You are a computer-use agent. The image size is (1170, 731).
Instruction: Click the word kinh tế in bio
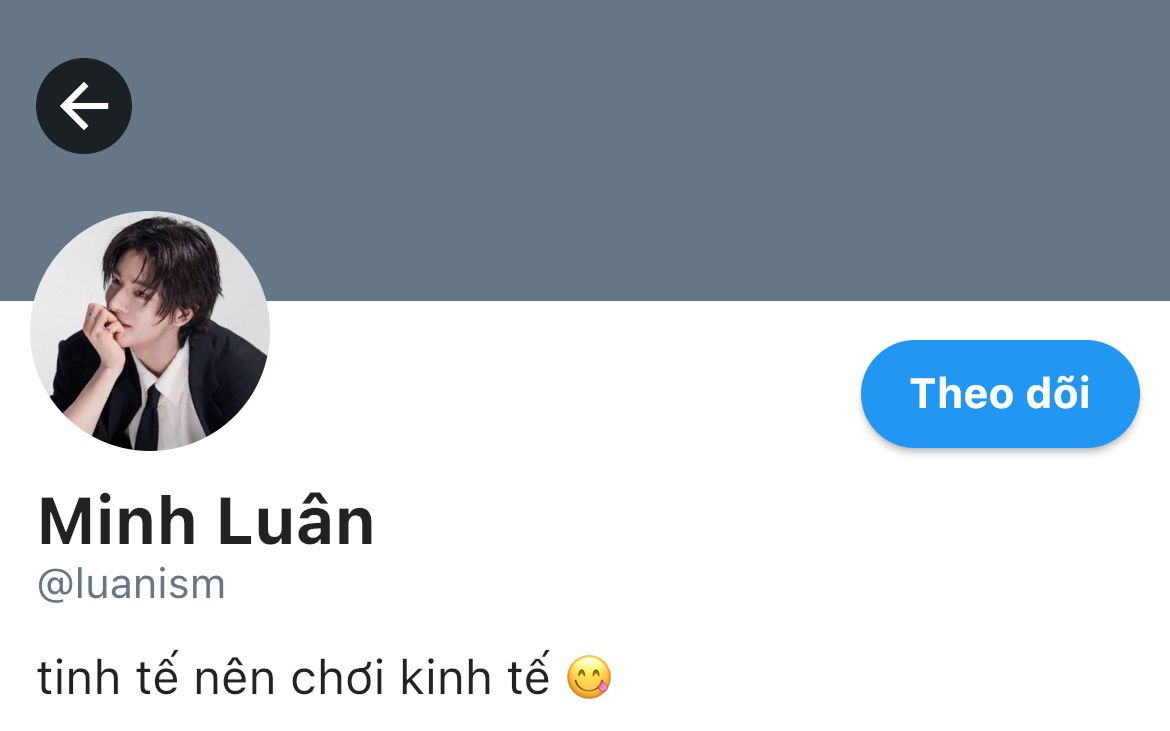[475, 677]
